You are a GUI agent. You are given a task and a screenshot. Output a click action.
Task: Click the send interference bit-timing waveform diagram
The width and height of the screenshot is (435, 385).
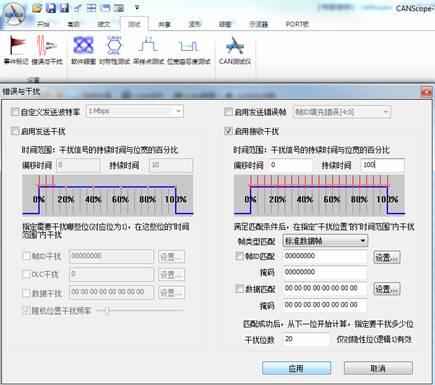coord(108,195)
